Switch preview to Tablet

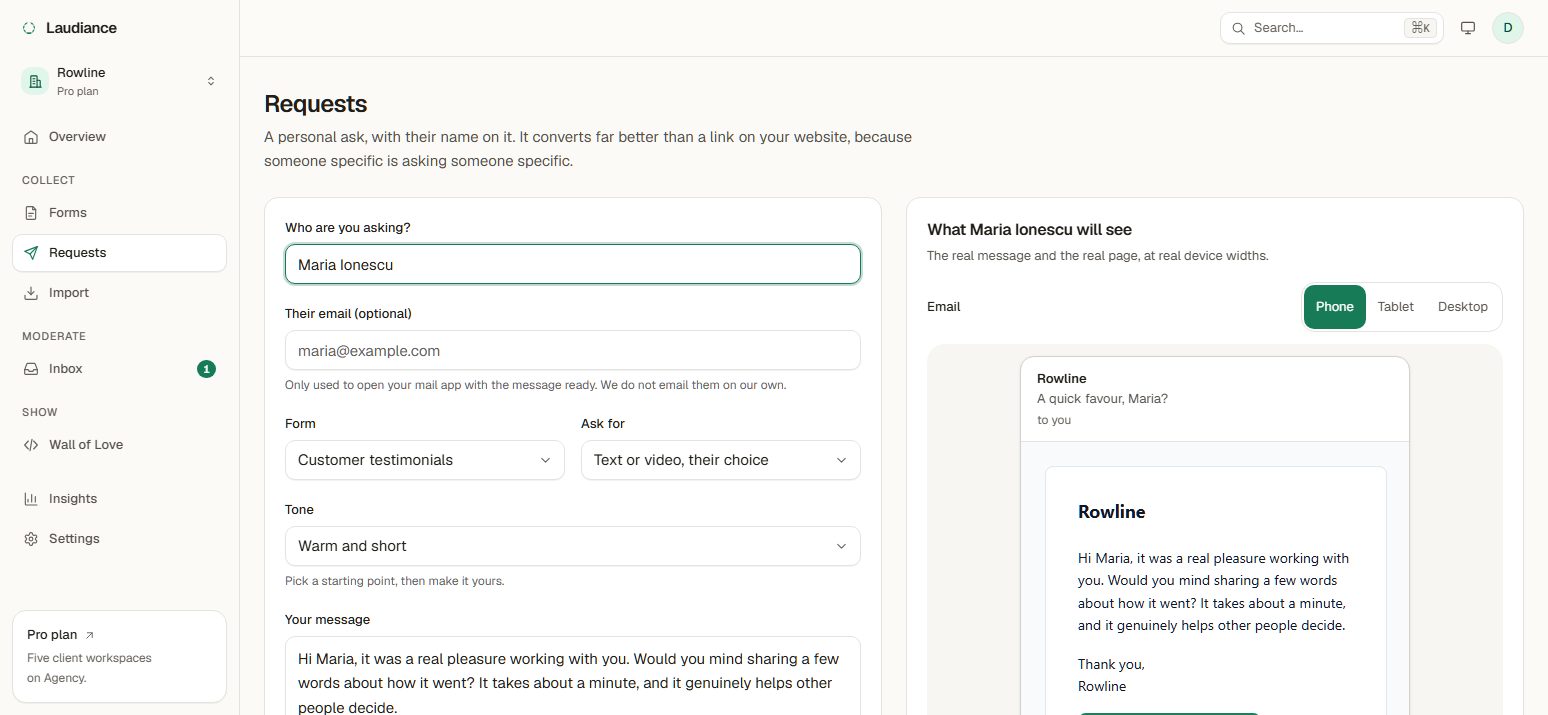pos(1395,307)
